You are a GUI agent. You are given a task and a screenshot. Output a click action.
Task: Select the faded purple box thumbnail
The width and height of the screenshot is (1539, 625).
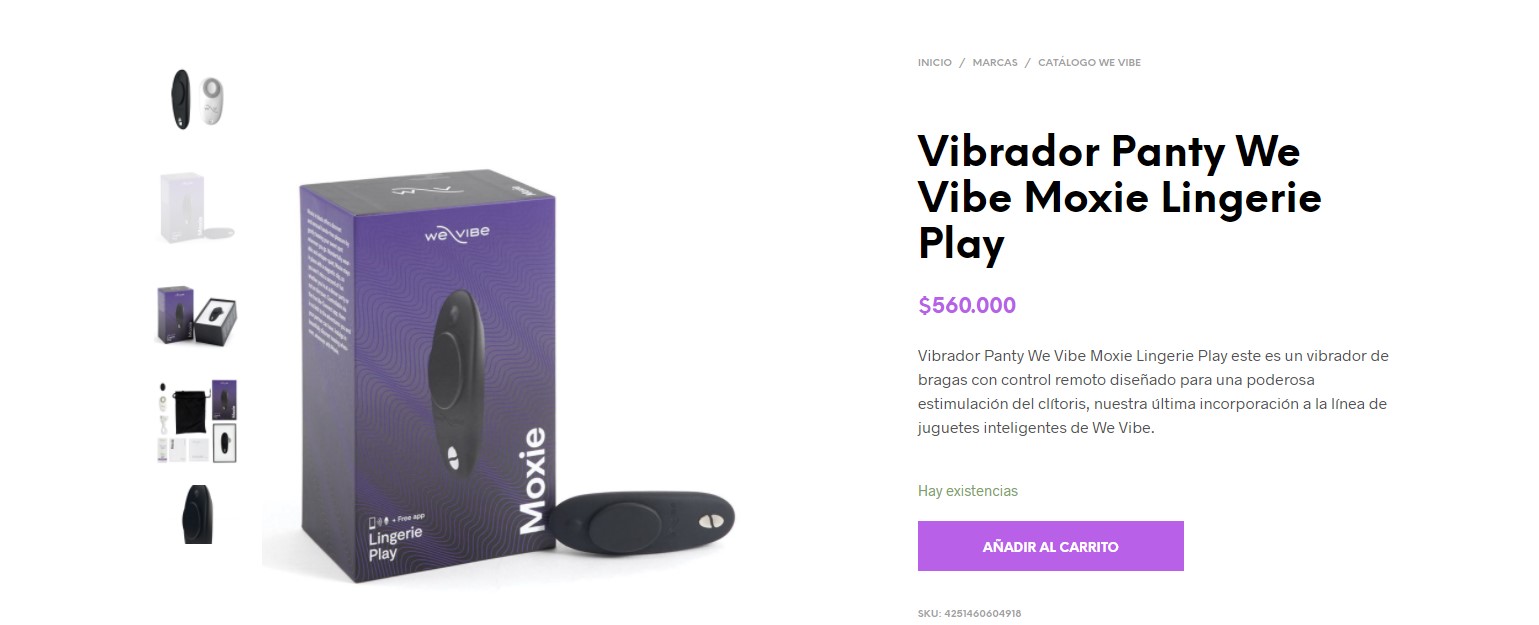197,207
